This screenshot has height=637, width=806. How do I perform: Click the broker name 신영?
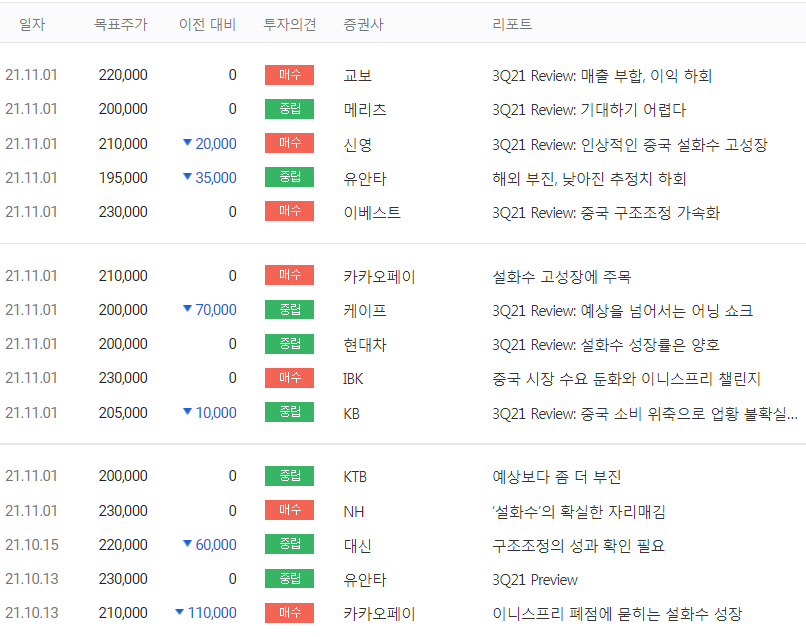click(357, 144)
